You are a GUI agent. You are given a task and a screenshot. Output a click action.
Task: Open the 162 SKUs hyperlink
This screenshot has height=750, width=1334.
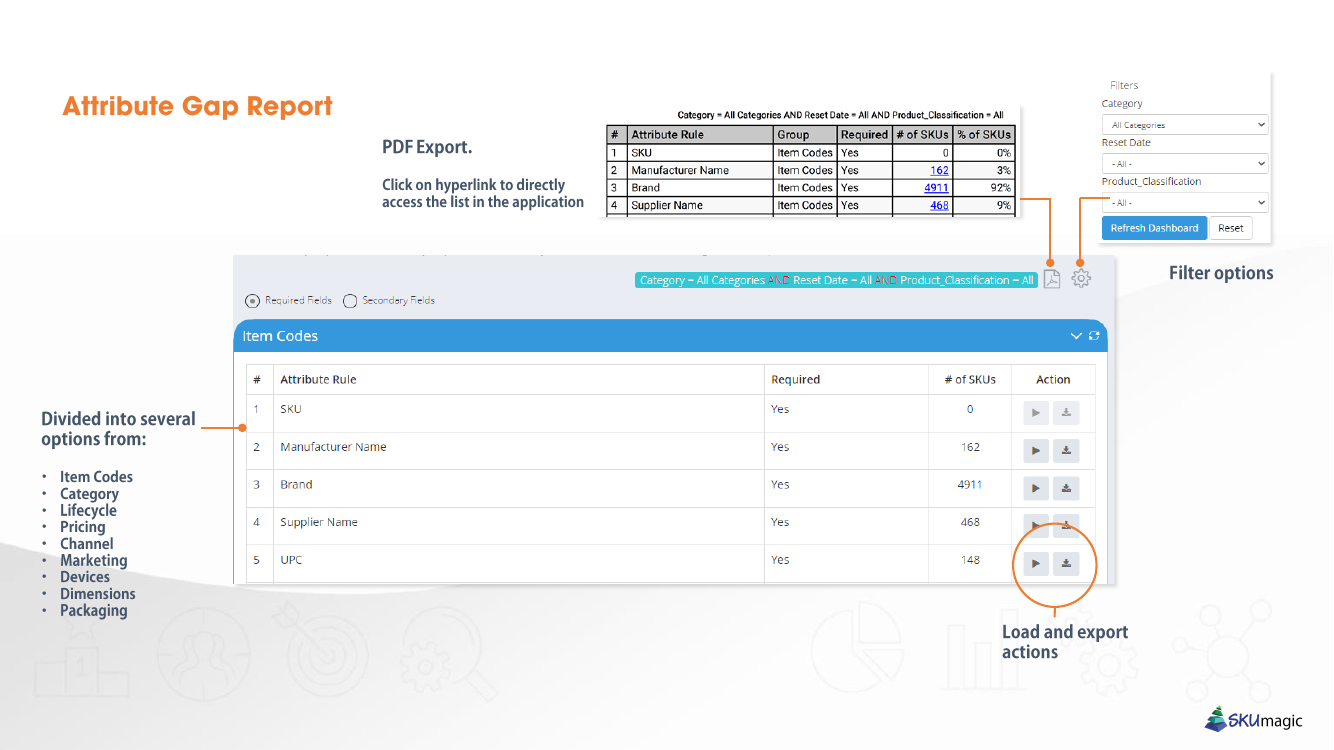pyautogui.click(x=939, y=170)
